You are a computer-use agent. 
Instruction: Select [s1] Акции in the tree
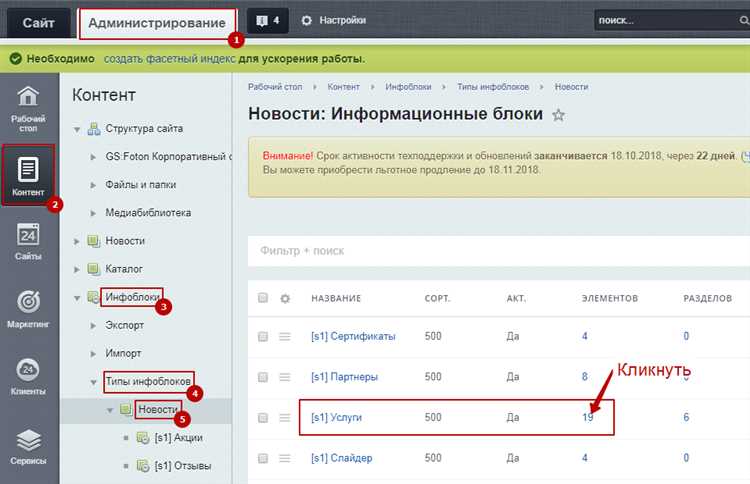tap(178, 438)
